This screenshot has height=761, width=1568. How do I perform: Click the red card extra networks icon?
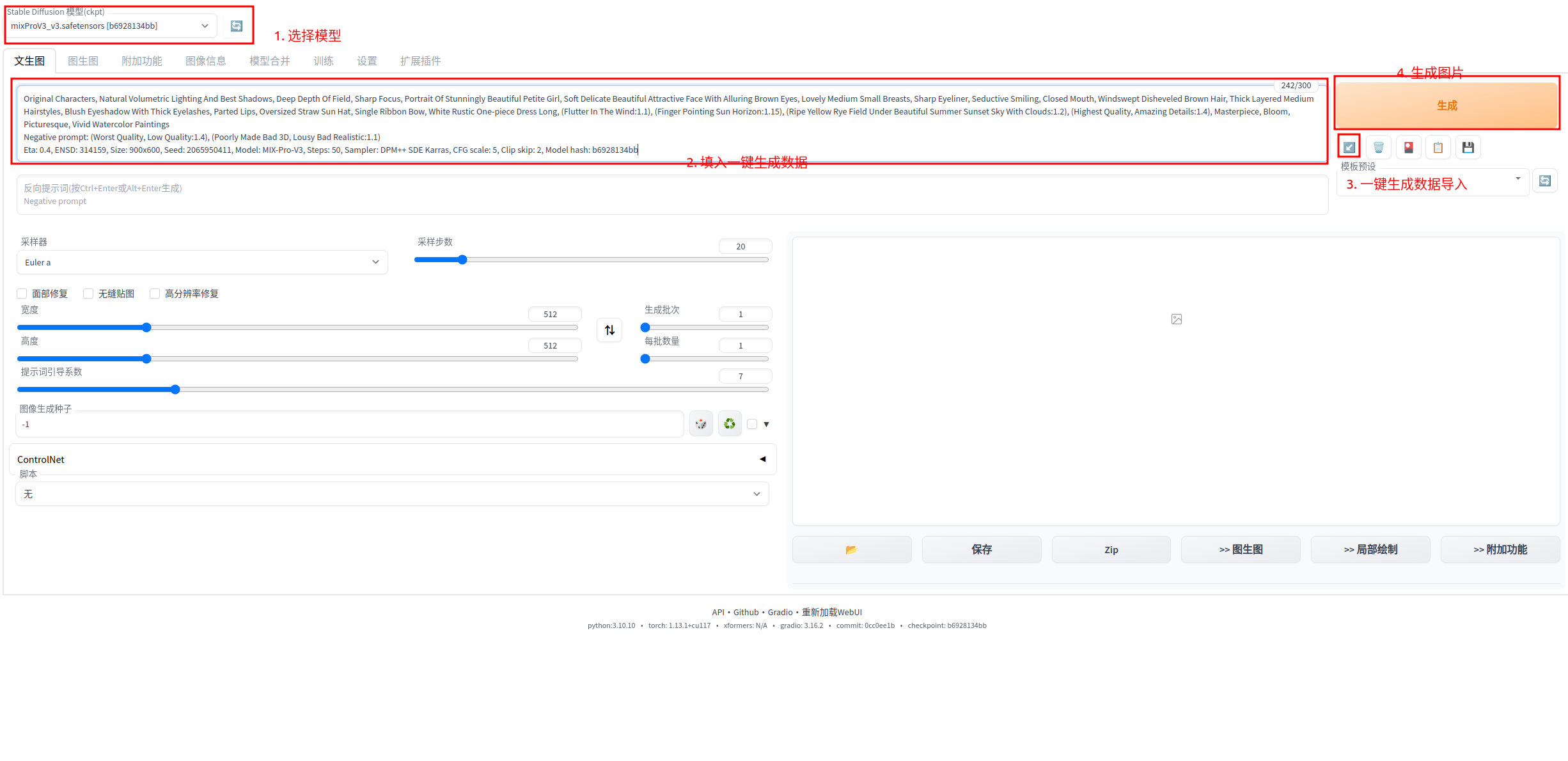[1408, 148]
